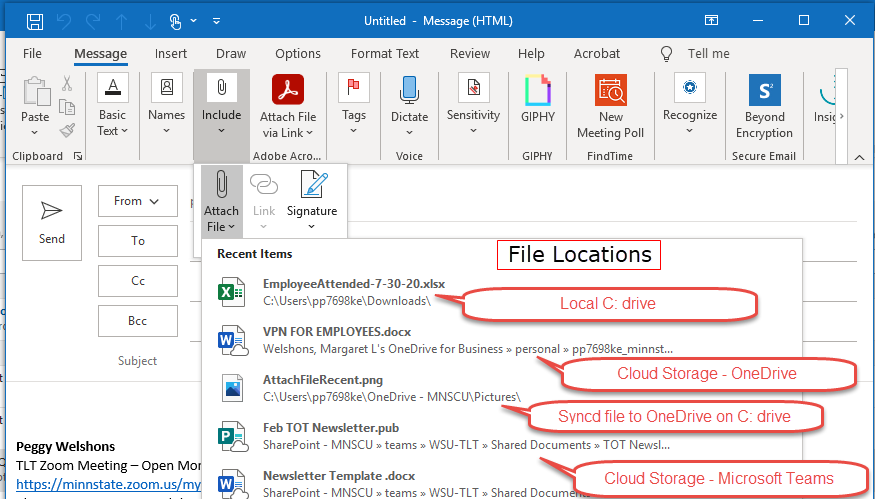
Task: Click the Word cloud icon for VPN FOR EMPLOYEES
Action: (x=232, y=340)
